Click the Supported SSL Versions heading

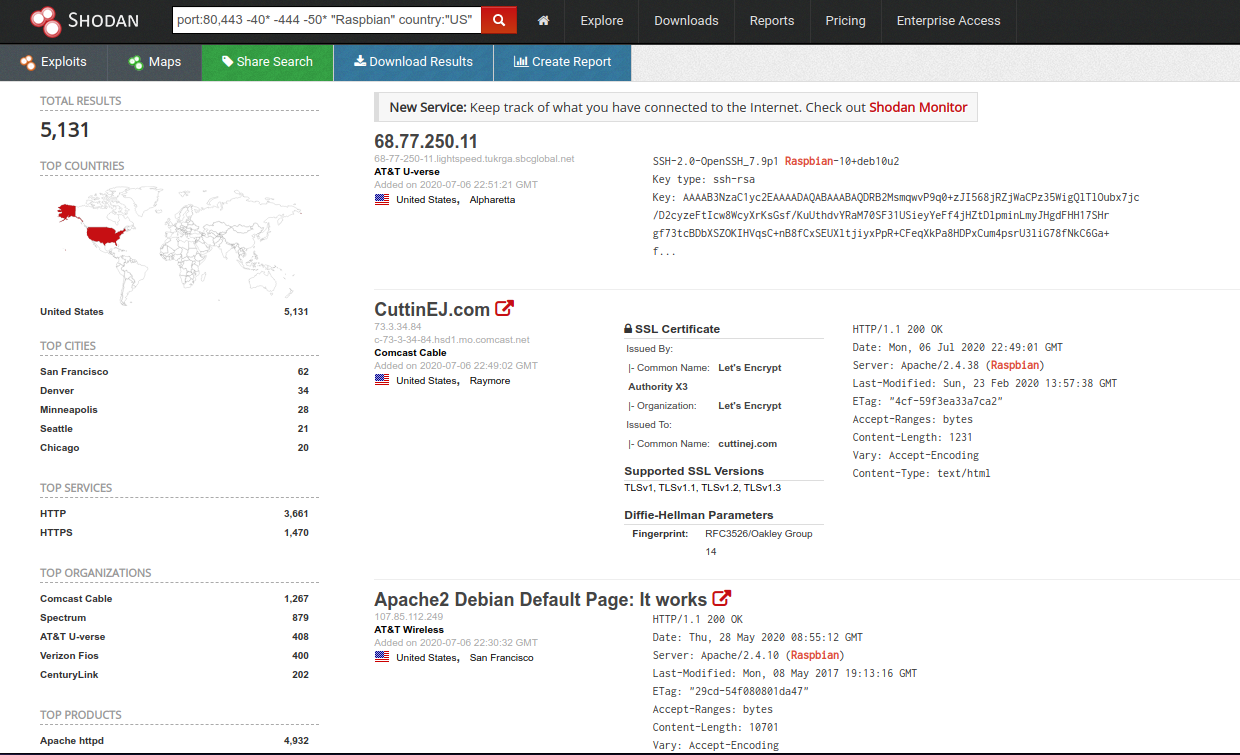click(694, 471)
